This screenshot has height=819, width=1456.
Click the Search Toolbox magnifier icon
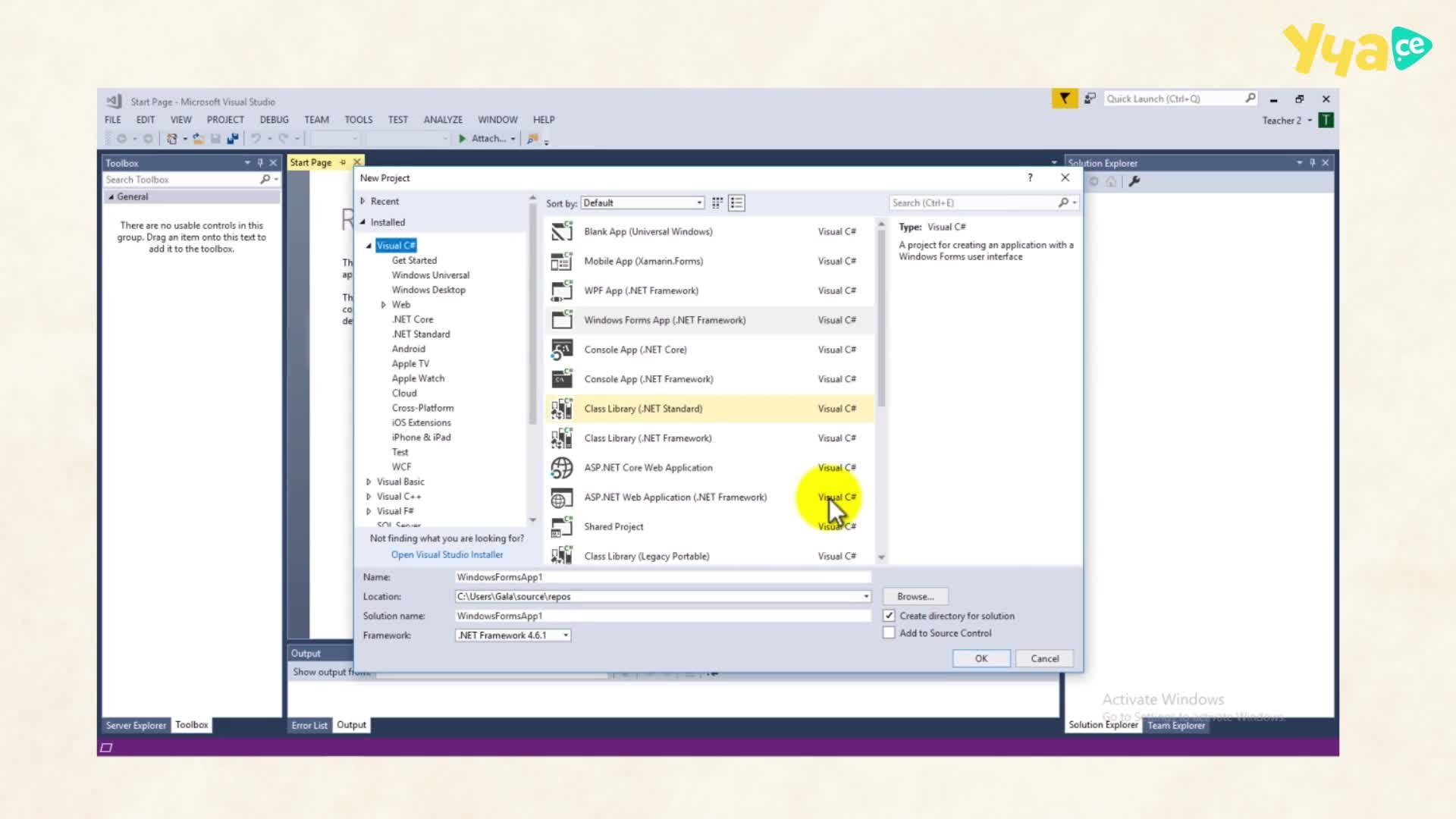pyautogui.click(x=265, y=180)
